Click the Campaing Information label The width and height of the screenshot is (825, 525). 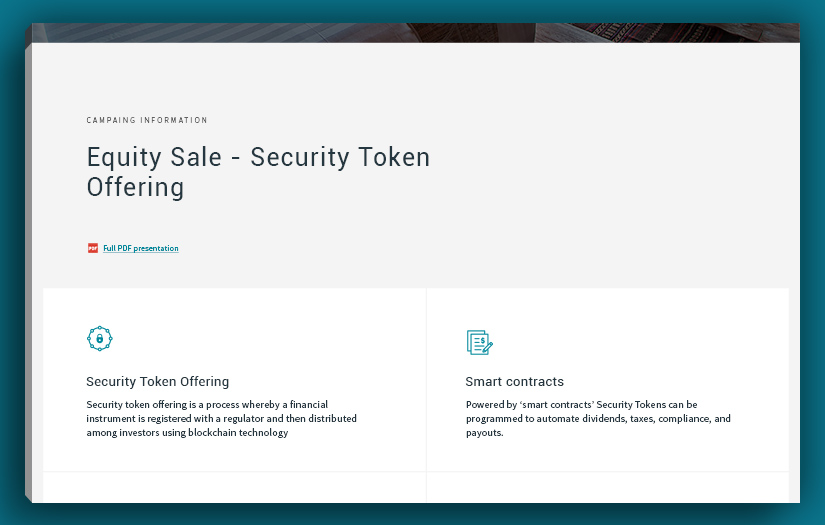[147, 120]
